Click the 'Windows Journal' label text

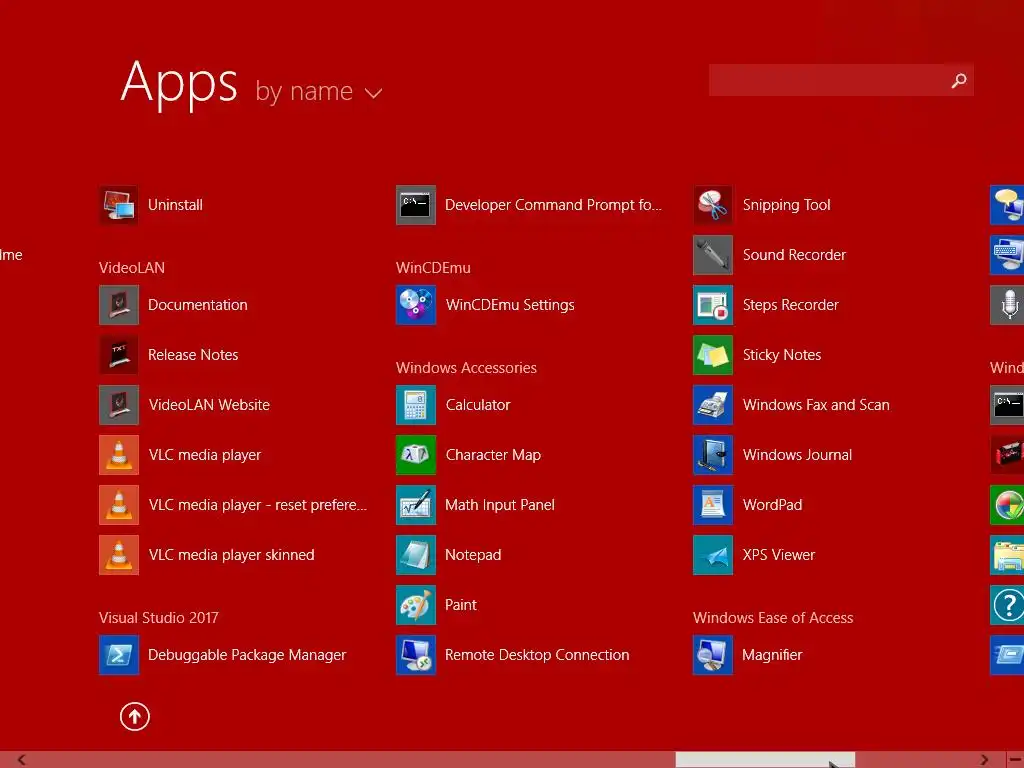tap(797, 455)
